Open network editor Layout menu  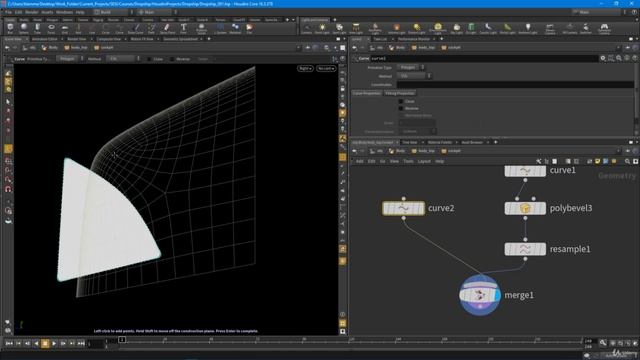(424, 162)
